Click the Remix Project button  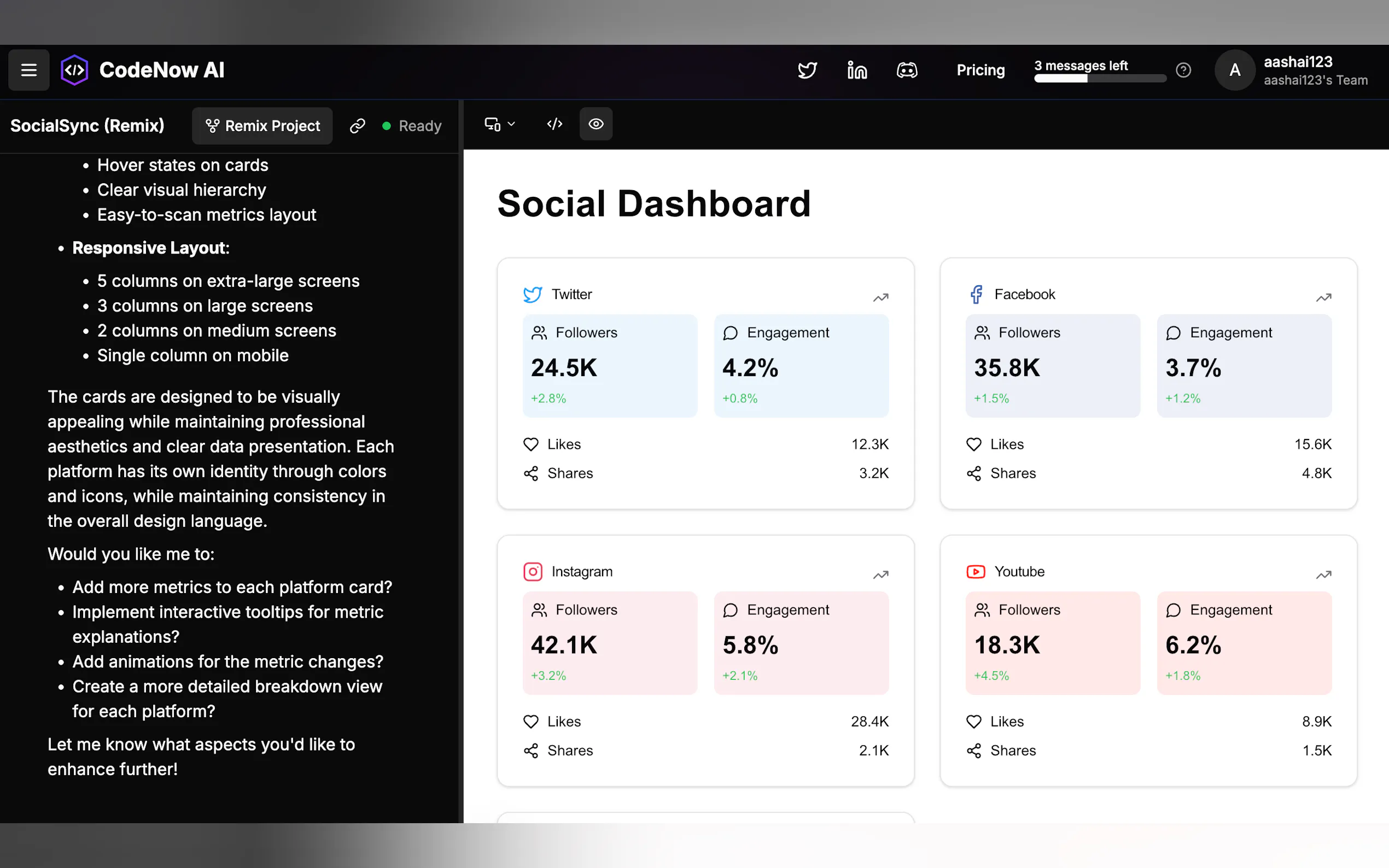point(262,126)
